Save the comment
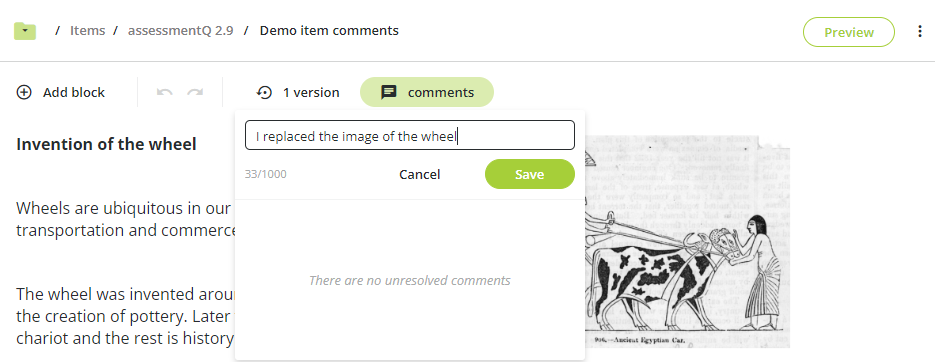Screen dimensions: 935x364 (530, 174)
